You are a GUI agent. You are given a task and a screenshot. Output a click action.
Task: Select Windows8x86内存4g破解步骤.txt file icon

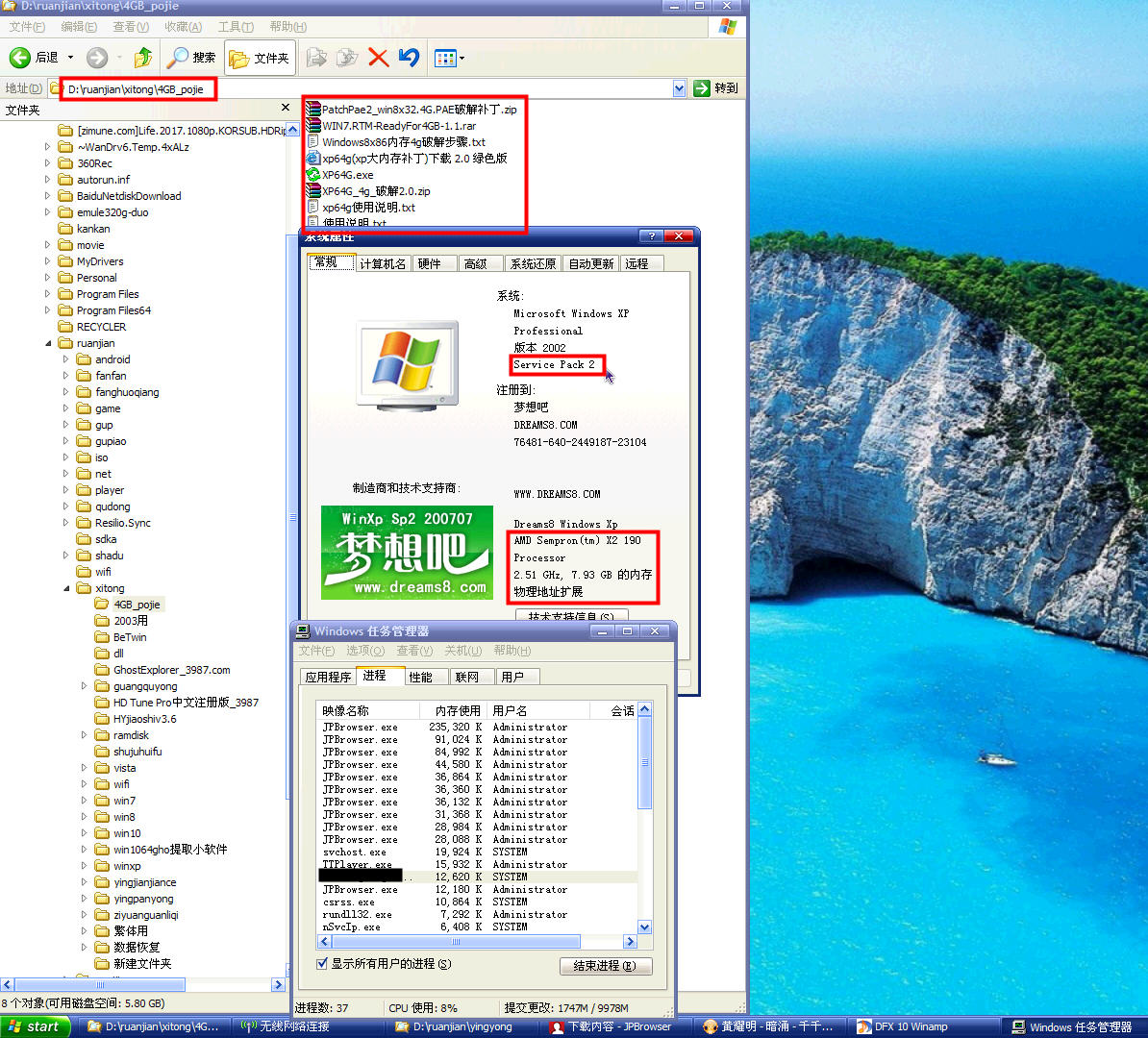pos(313,141)
